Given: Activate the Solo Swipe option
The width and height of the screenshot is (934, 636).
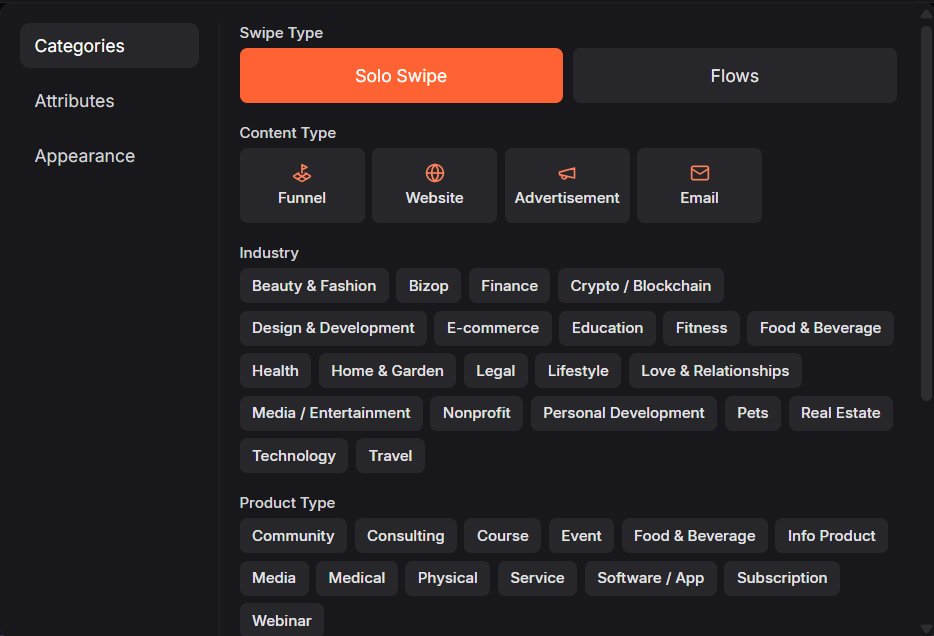Looking at the screenshot, I should 401,76.
